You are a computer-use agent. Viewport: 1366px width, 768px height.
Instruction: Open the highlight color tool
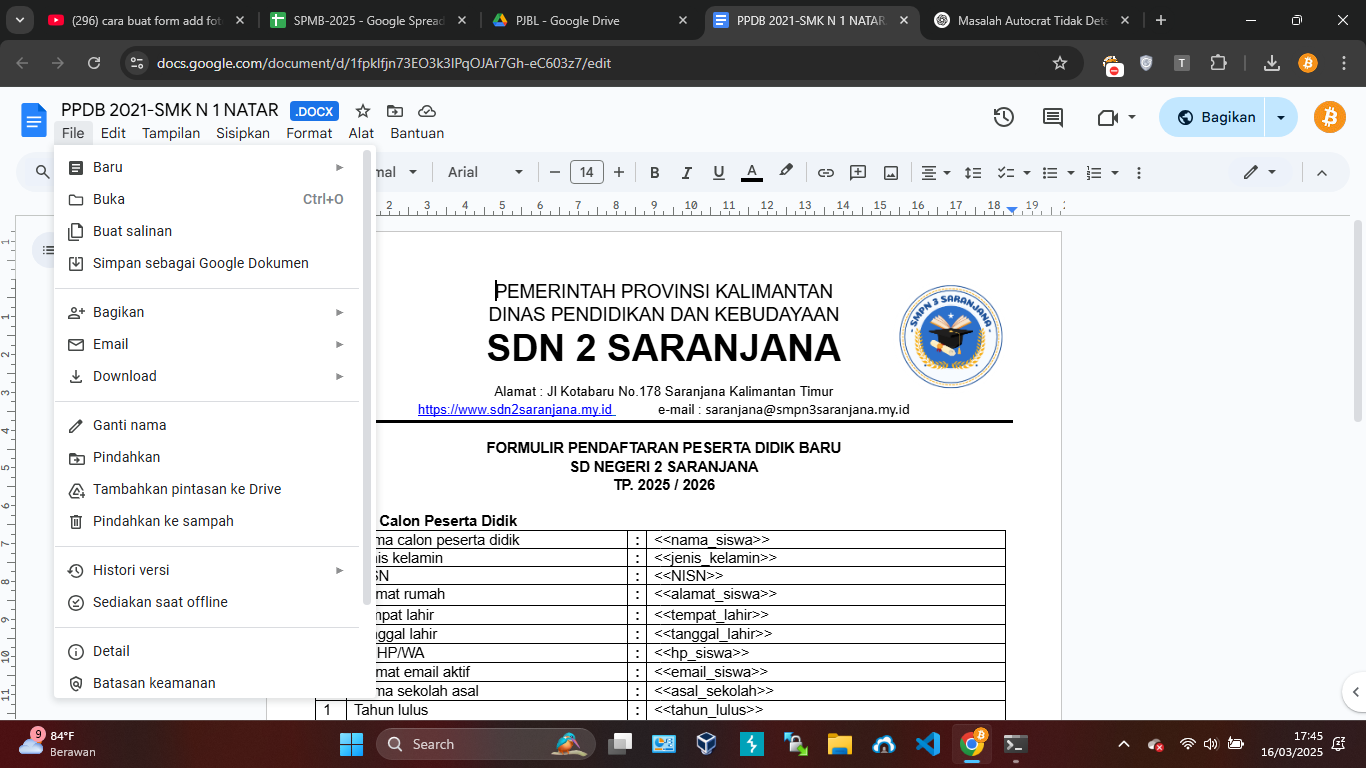click(x=786, y=172)
